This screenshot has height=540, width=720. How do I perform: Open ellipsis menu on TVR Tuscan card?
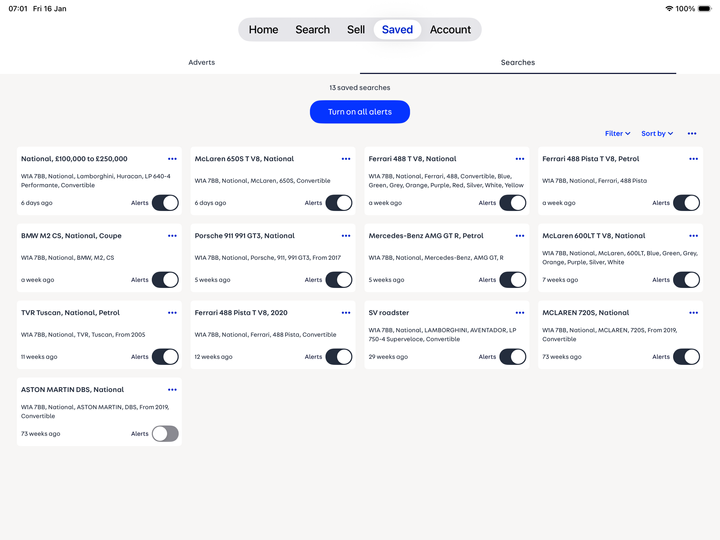tap(172, 313)
